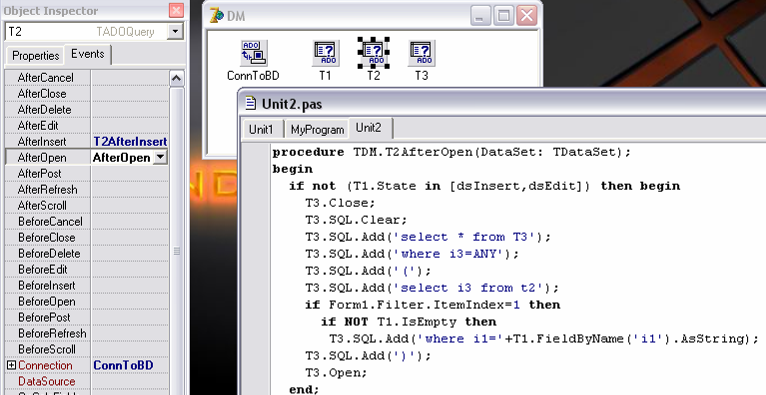Place cursor on the T3.SQL.Clear line
766x395 pixels.
click(356, 220)
